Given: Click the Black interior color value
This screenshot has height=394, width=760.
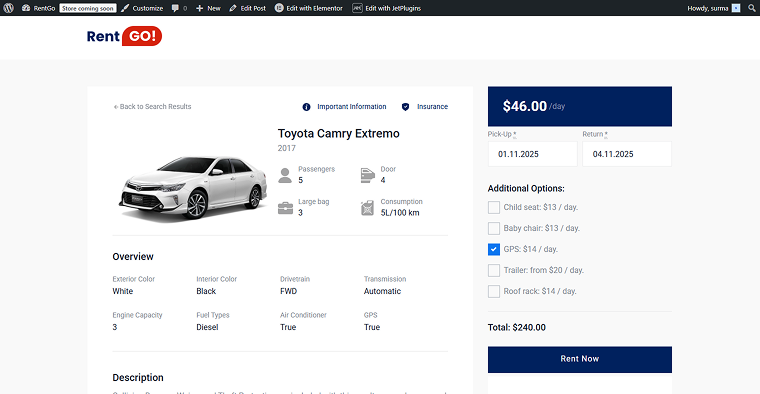Looking at the screenshot, I should coord(206,291).
